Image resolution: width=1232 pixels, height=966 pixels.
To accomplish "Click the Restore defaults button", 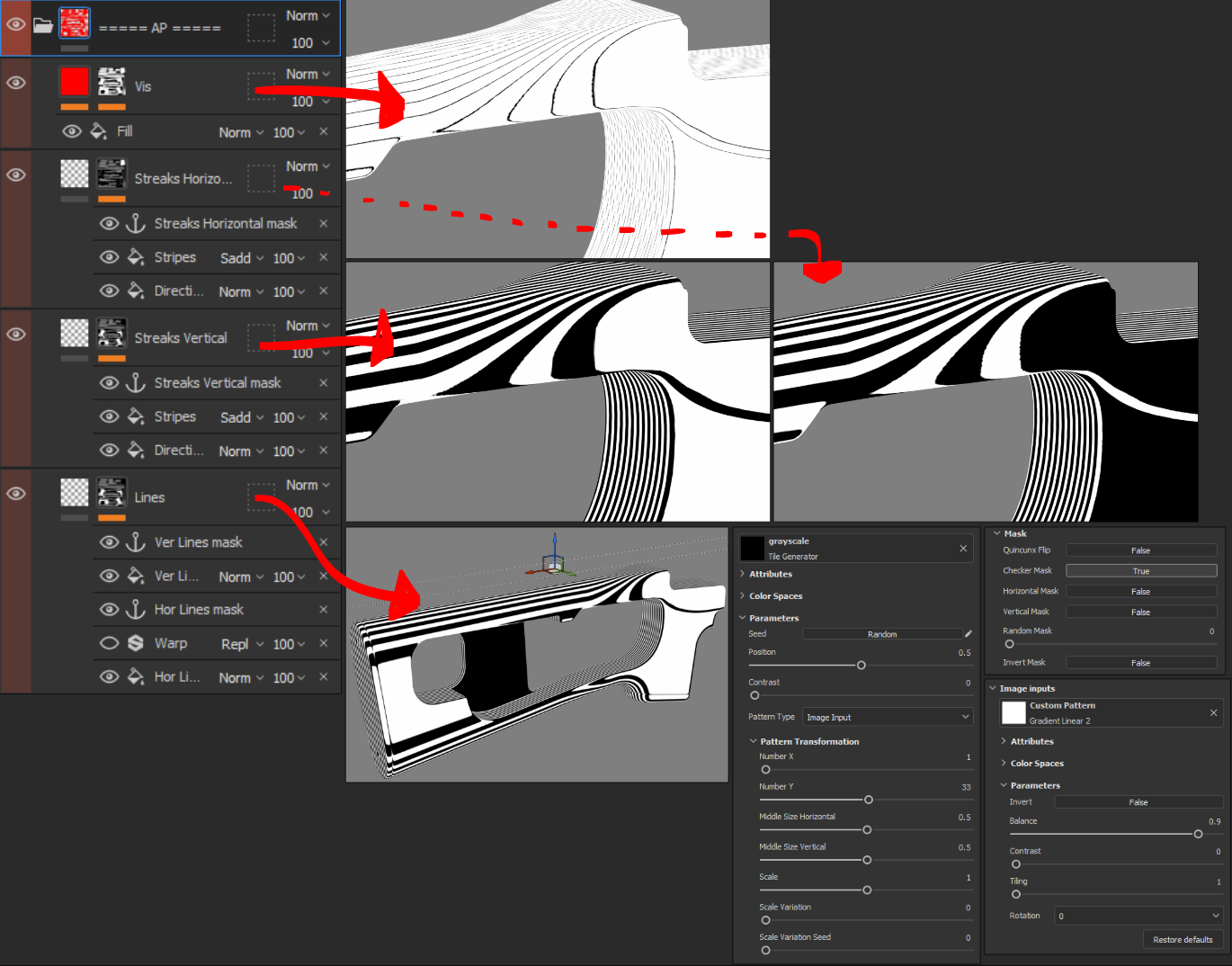I will 1183,939.
